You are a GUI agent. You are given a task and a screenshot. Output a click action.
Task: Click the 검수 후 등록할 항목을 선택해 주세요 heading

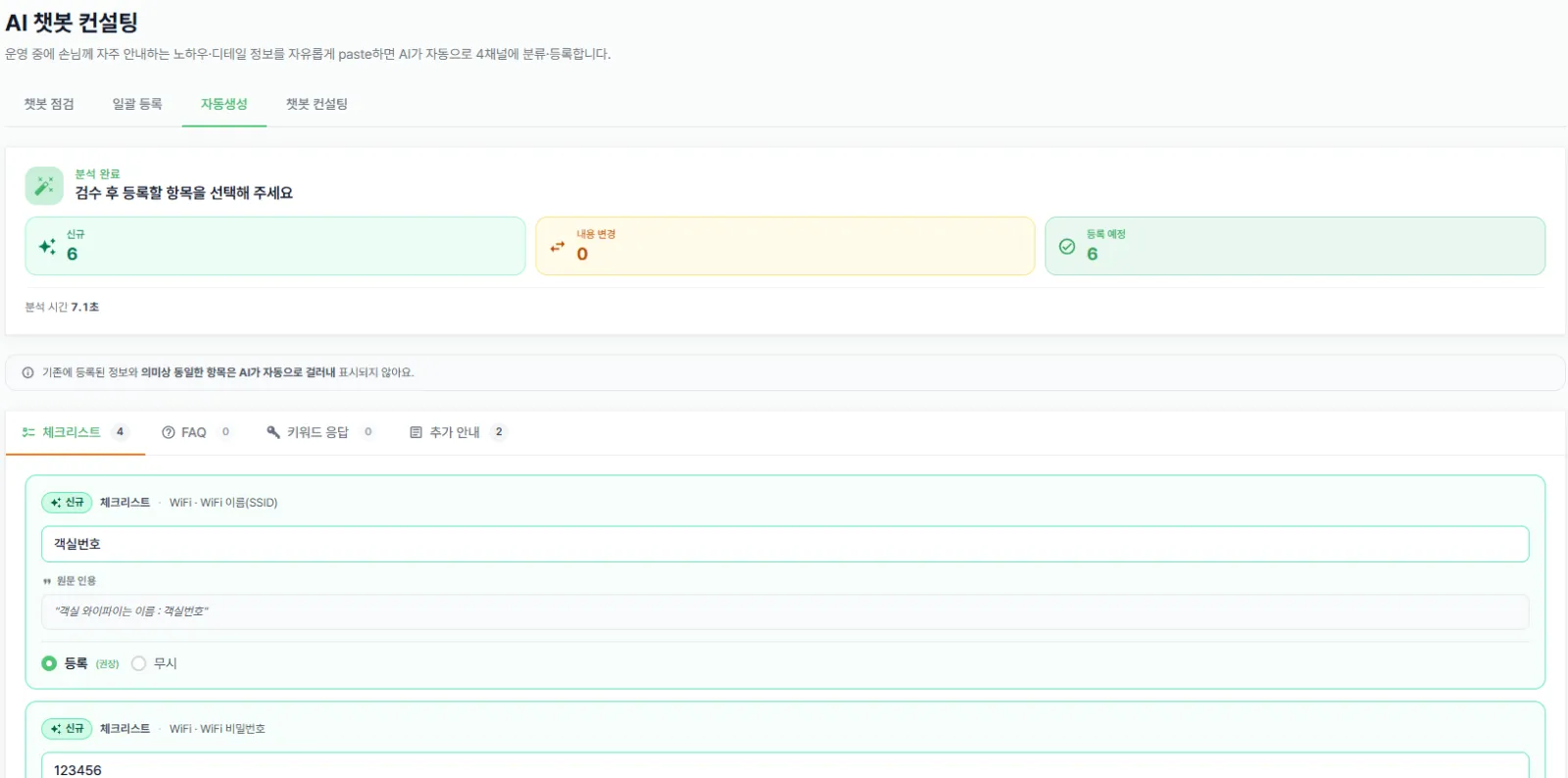[184, 193]
